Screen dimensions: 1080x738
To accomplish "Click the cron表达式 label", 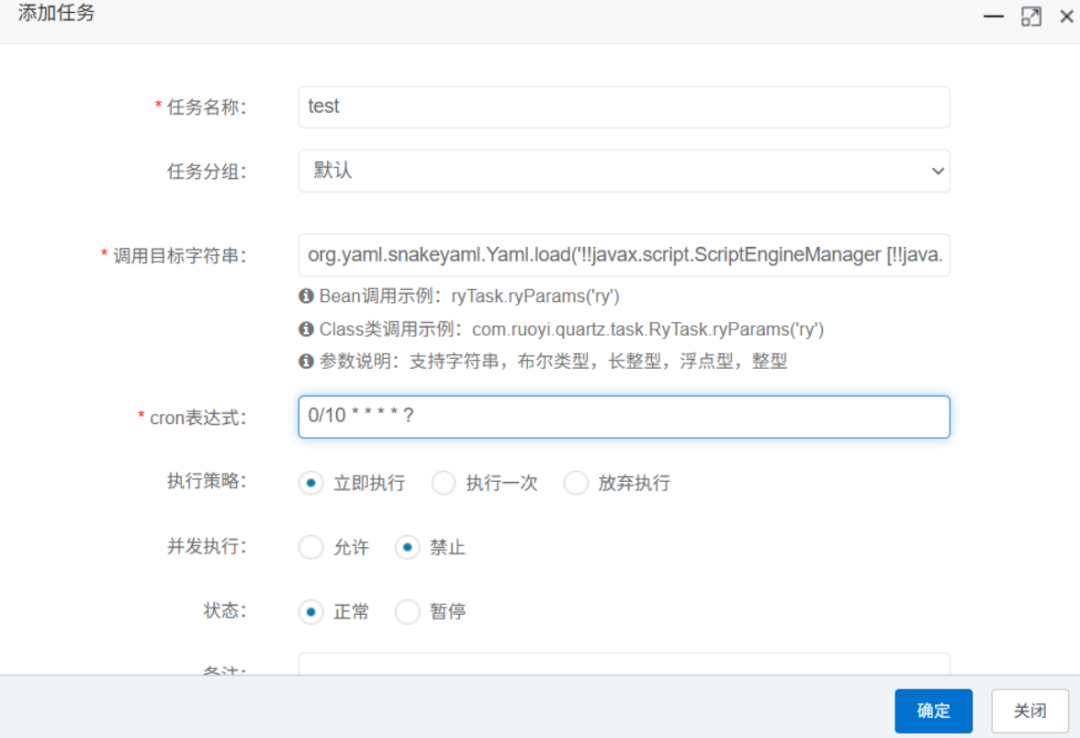I will click(x=198, y=418).
